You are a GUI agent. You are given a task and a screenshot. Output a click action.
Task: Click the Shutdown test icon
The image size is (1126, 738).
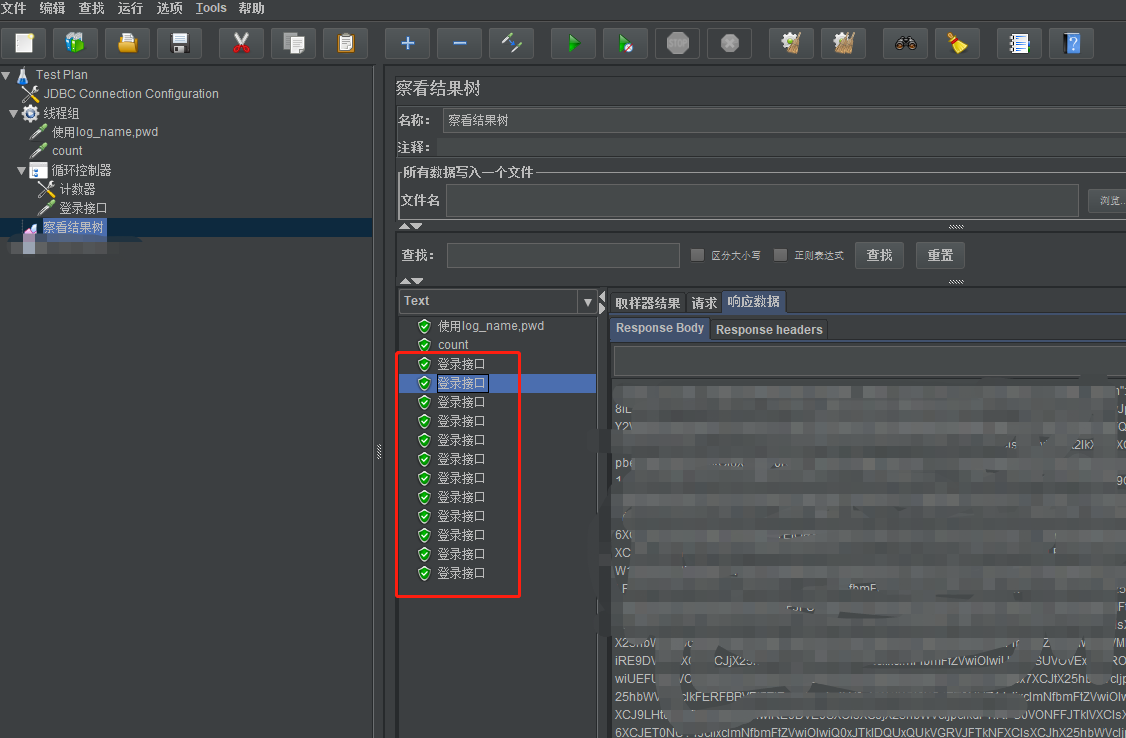(x=730, y=43)
